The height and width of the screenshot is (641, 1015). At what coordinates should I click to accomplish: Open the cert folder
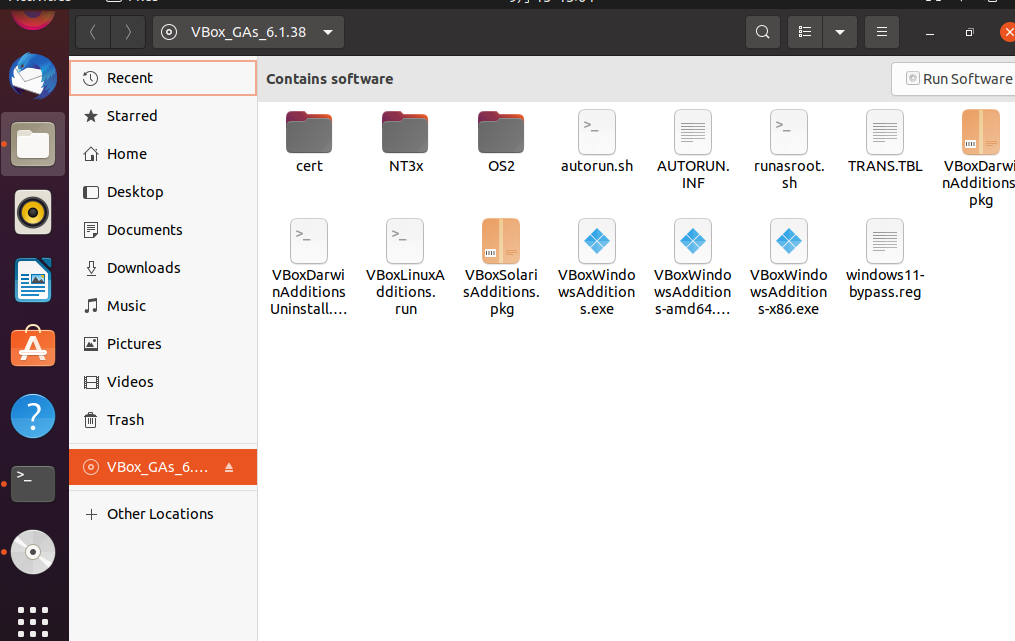[x=308, y=140]
